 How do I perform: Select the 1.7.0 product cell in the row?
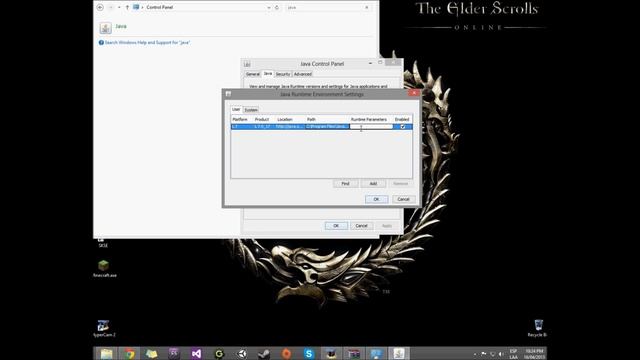pos(264,127)
